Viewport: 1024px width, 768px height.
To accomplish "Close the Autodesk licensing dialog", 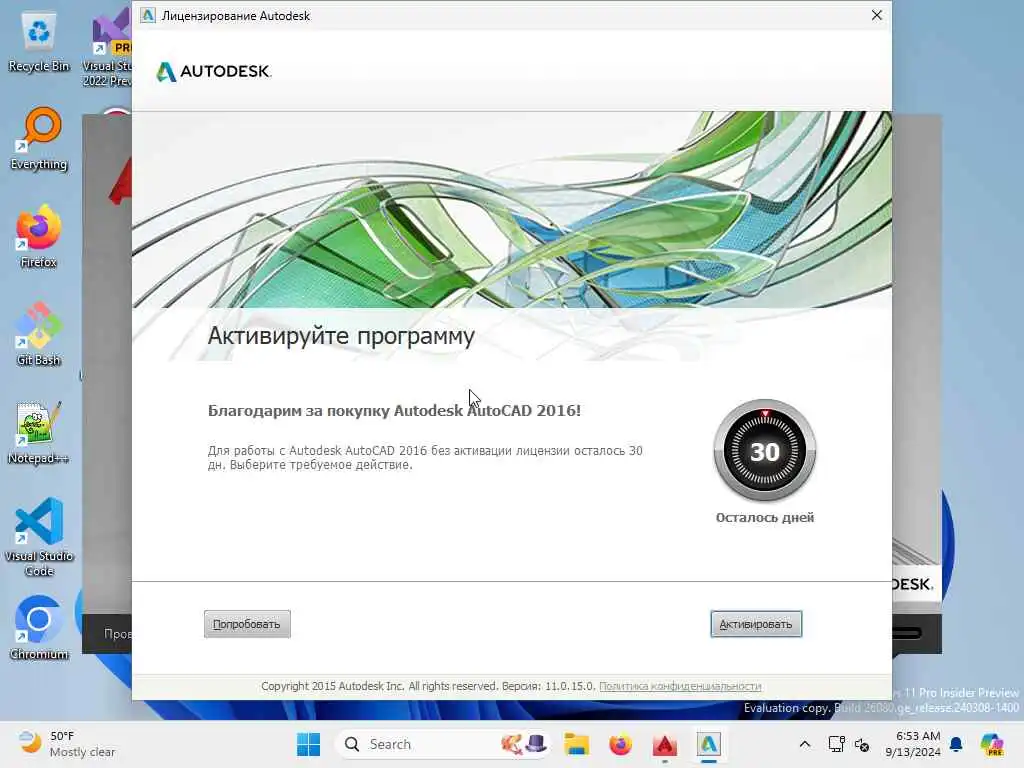I will [x=876, y=15].
